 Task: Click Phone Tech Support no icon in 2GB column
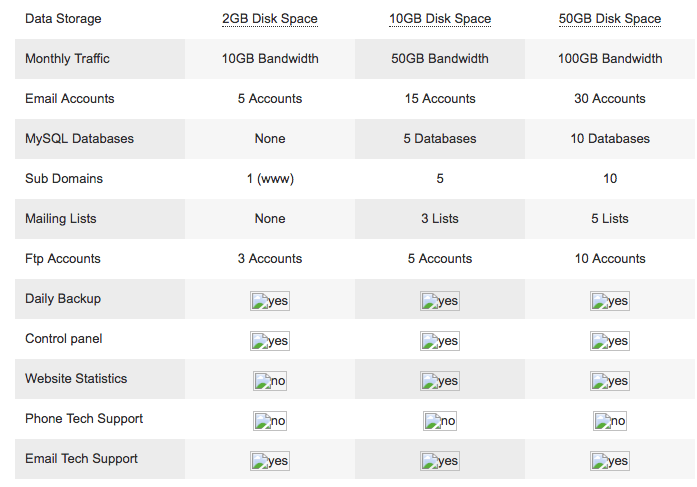pos(270,421)
